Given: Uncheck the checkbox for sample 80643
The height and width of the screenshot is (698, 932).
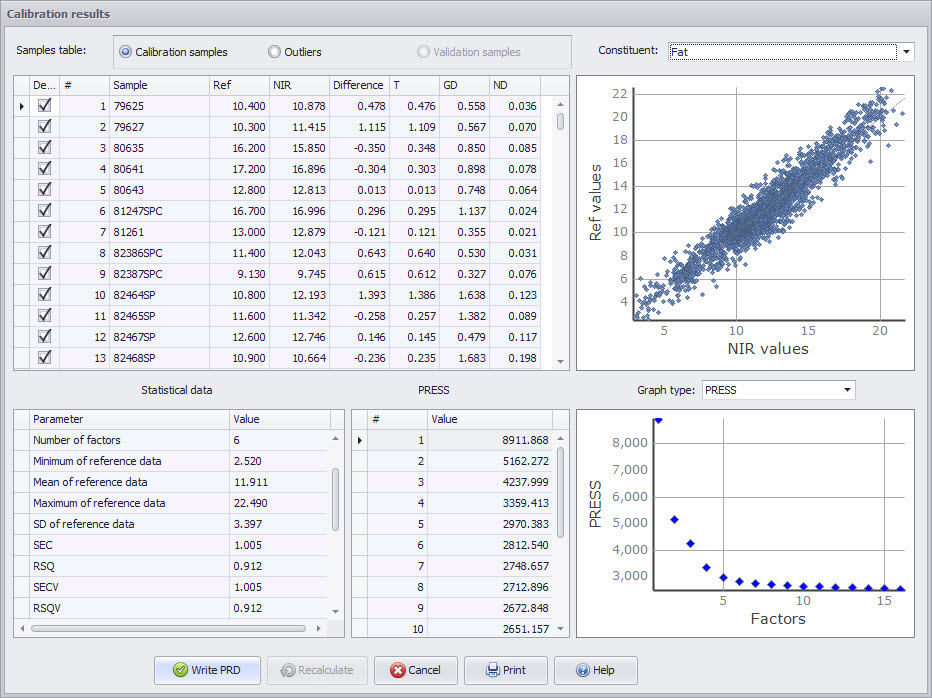Looking at the screenshot, I should (x=43, y=190).
